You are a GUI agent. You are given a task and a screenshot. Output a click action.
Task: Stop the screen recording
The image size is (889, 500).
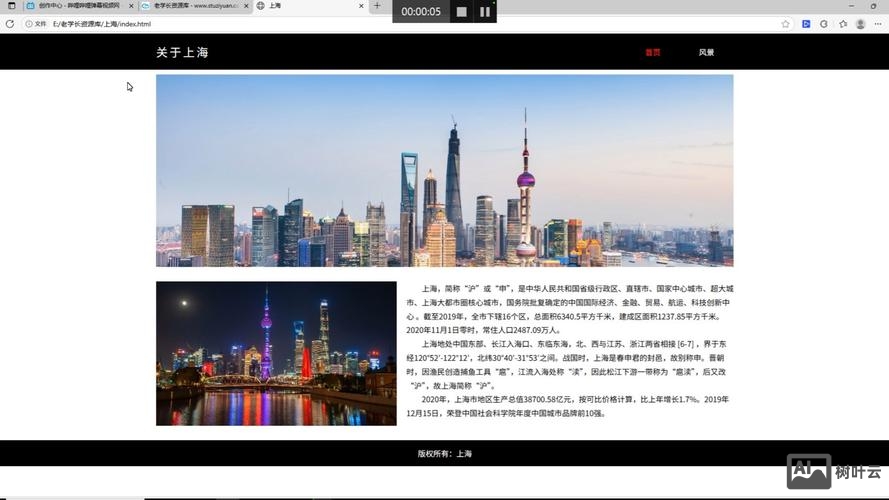(x=462, y=11)
